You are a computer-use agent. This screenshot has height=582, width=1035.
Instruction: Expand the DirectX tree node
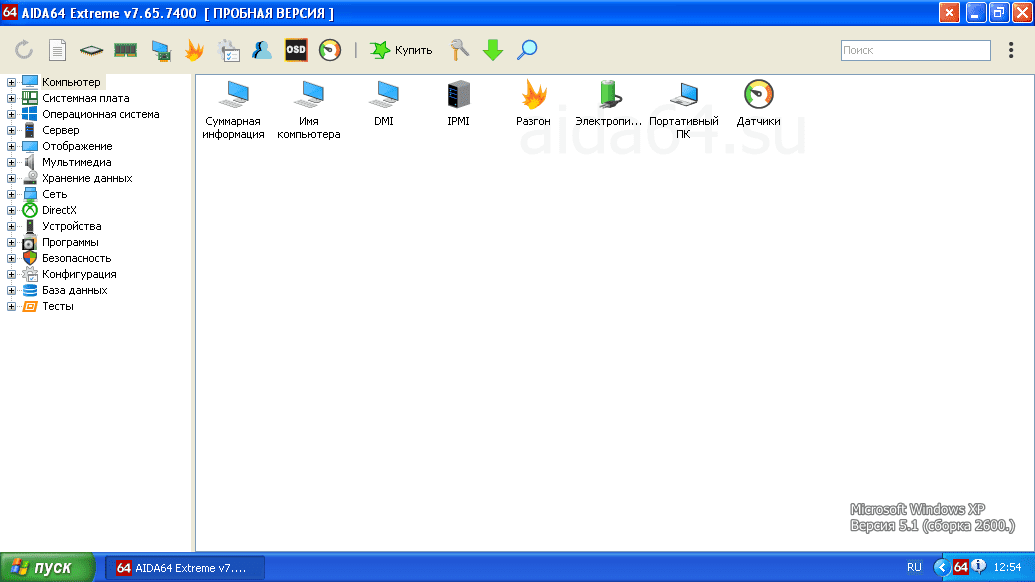(x=11, y=210)
